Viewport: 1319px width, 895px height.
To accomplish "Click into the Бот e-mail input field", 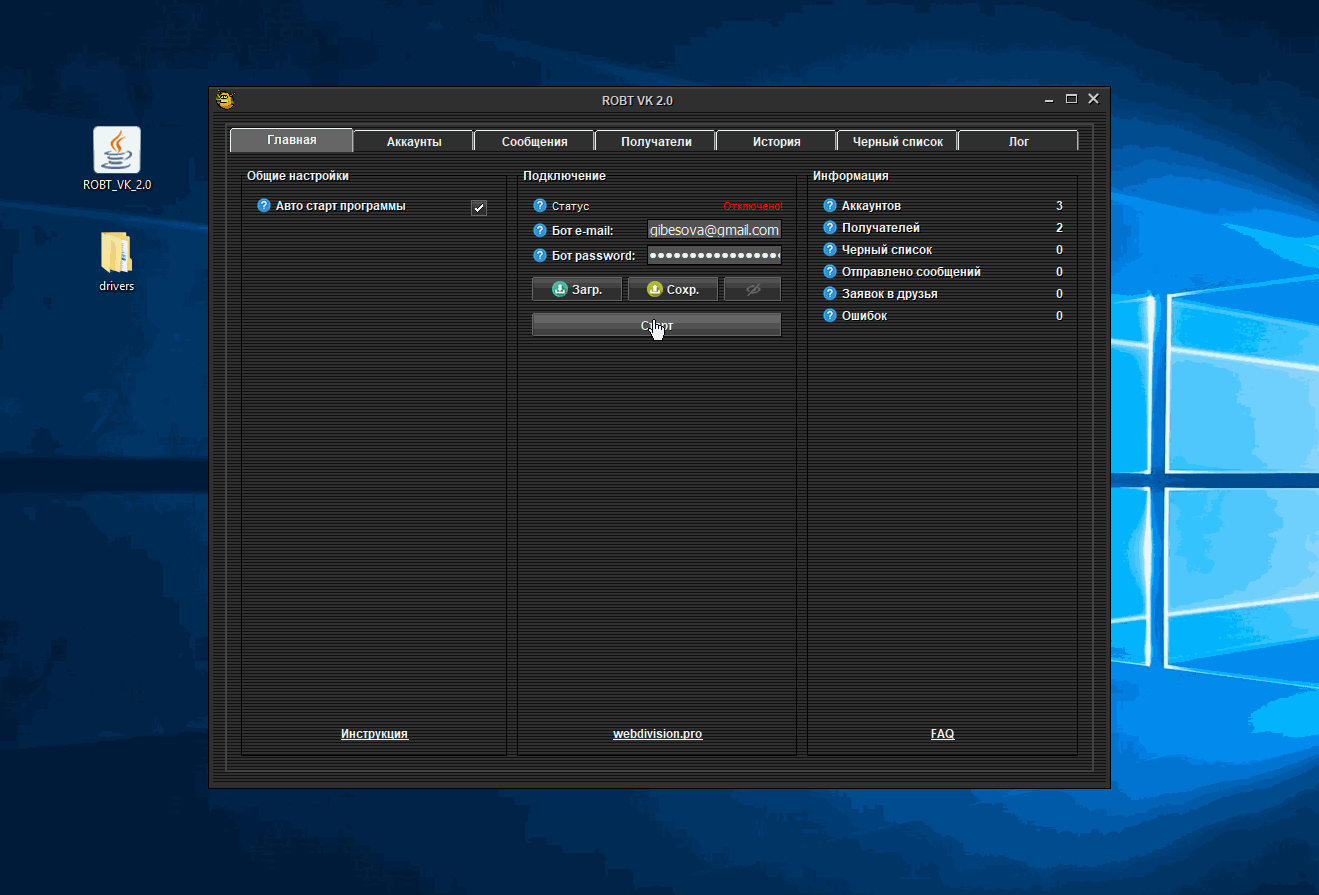I will 713,230.
